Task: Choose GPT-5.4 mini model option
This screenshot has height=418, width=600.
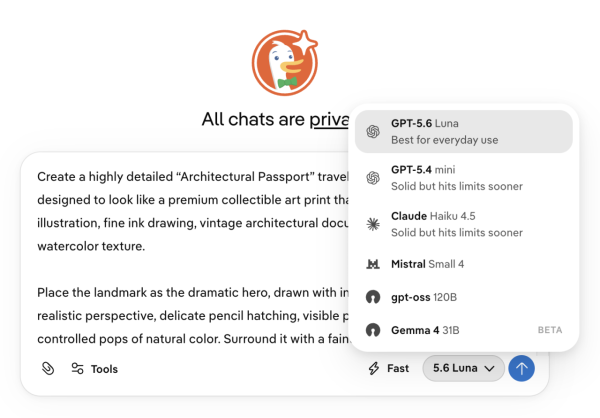Action: coord(464,178)
